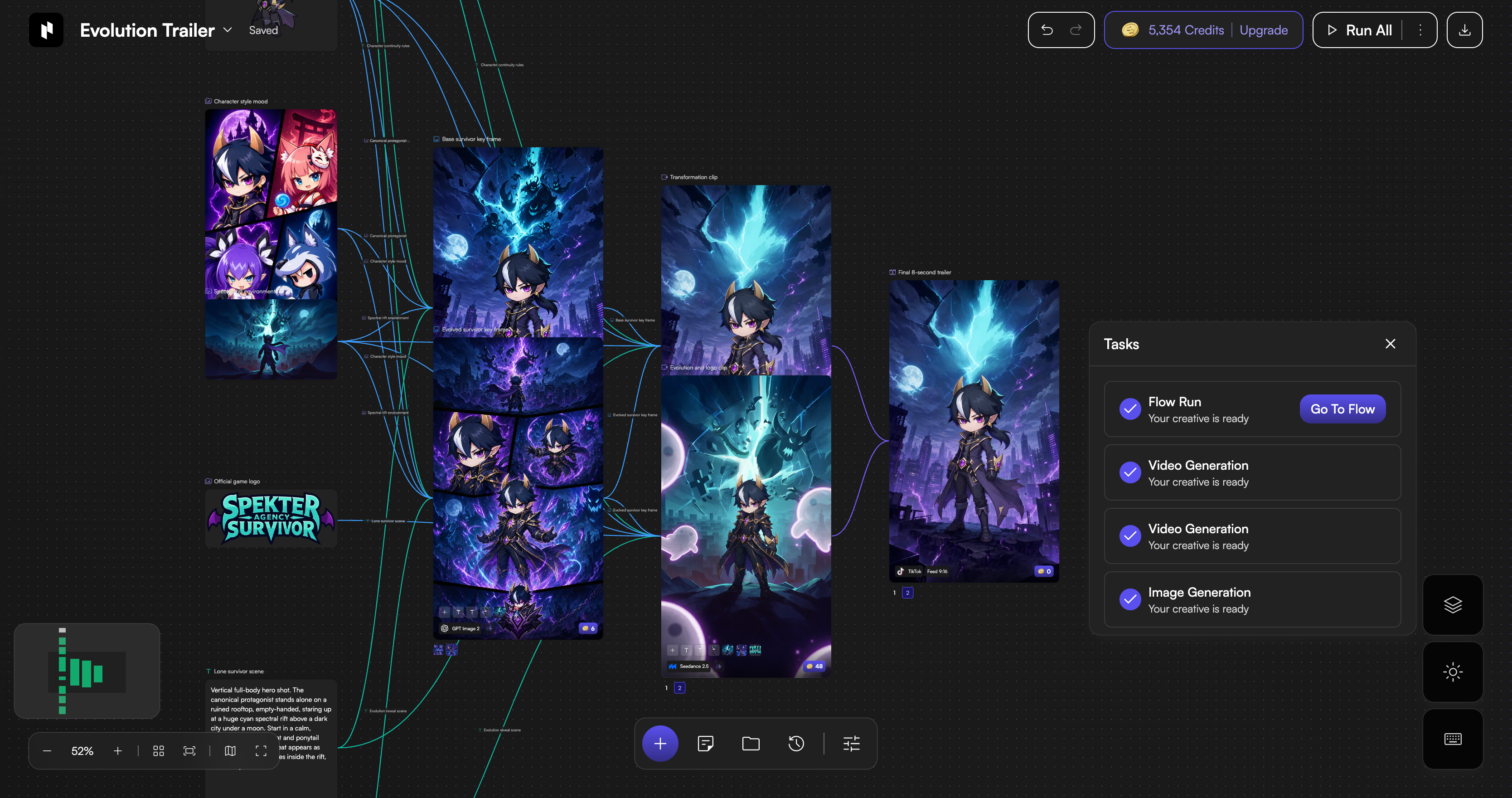Open the layers panel button
Viewport: 1512px width, 798px height.
[x=1453, y=605]
